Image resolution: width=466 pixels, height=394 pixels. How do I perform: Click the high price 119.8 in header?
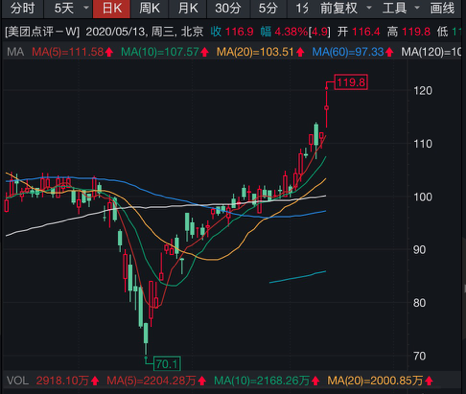coord(416,32)
